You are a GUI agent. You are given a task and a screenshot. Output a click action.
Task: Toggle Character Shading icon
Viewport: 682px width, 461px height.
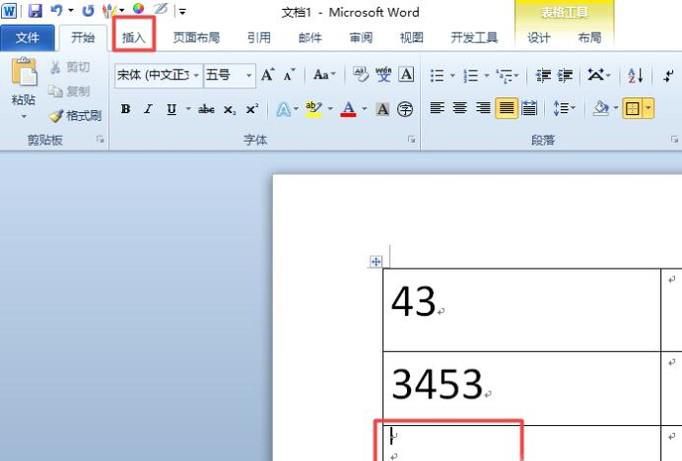click(383, 109)
